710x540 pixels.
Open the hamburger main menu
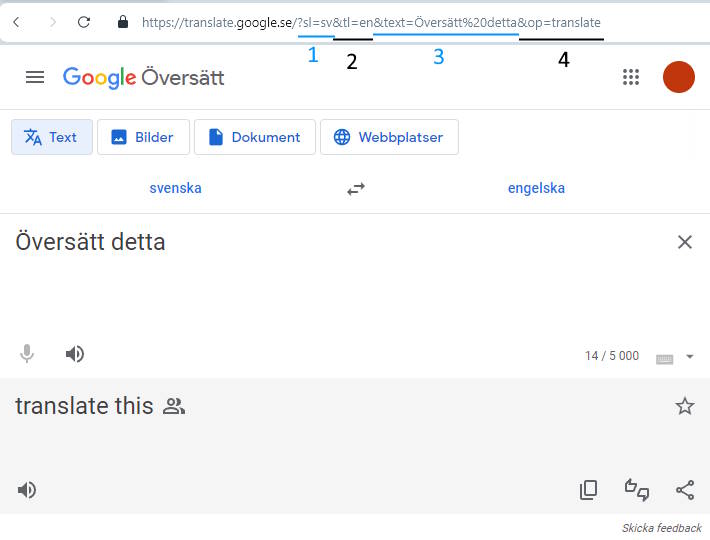point(35,77)
